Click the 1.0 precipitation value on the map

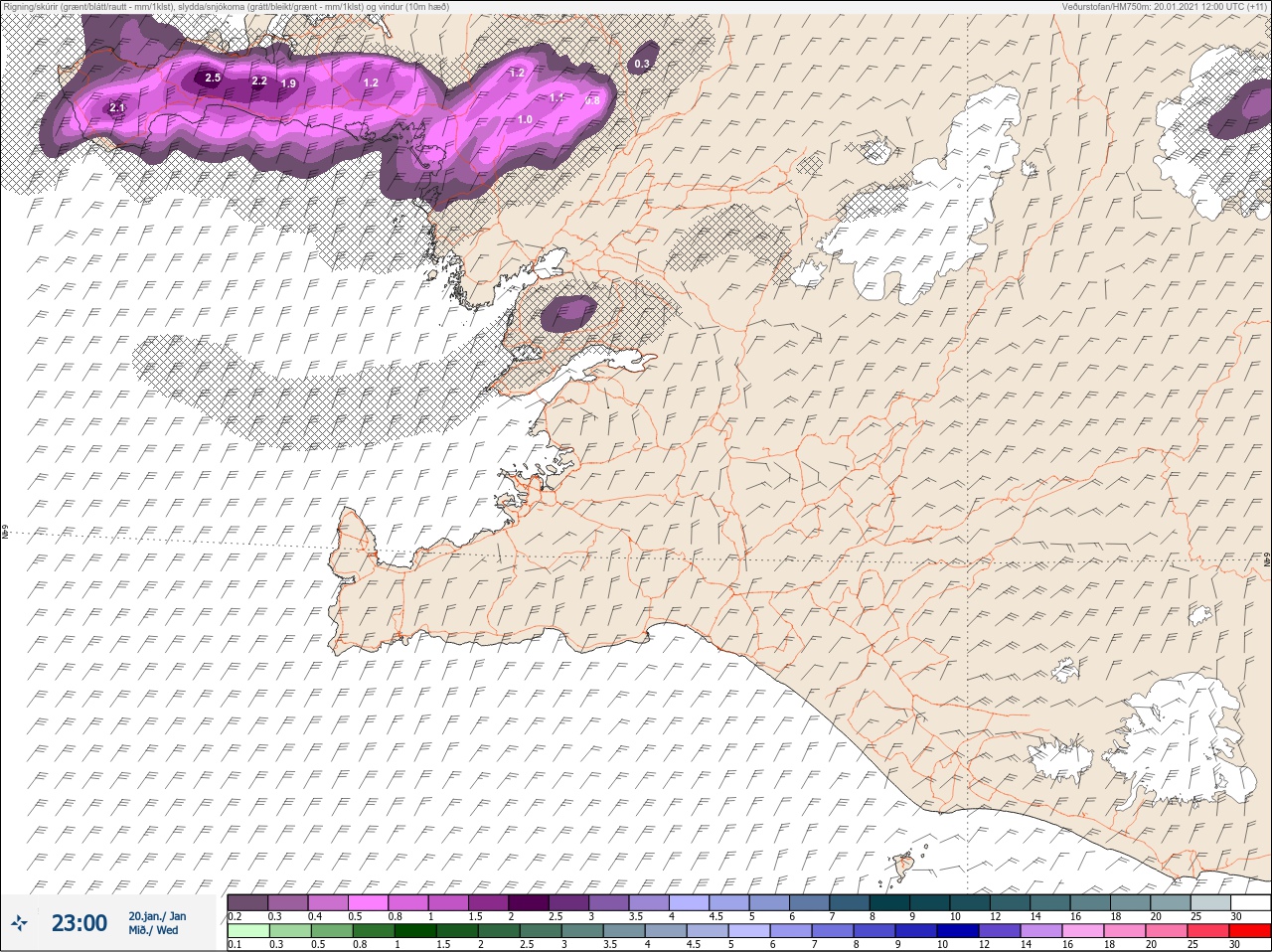(x=525, y=119)
